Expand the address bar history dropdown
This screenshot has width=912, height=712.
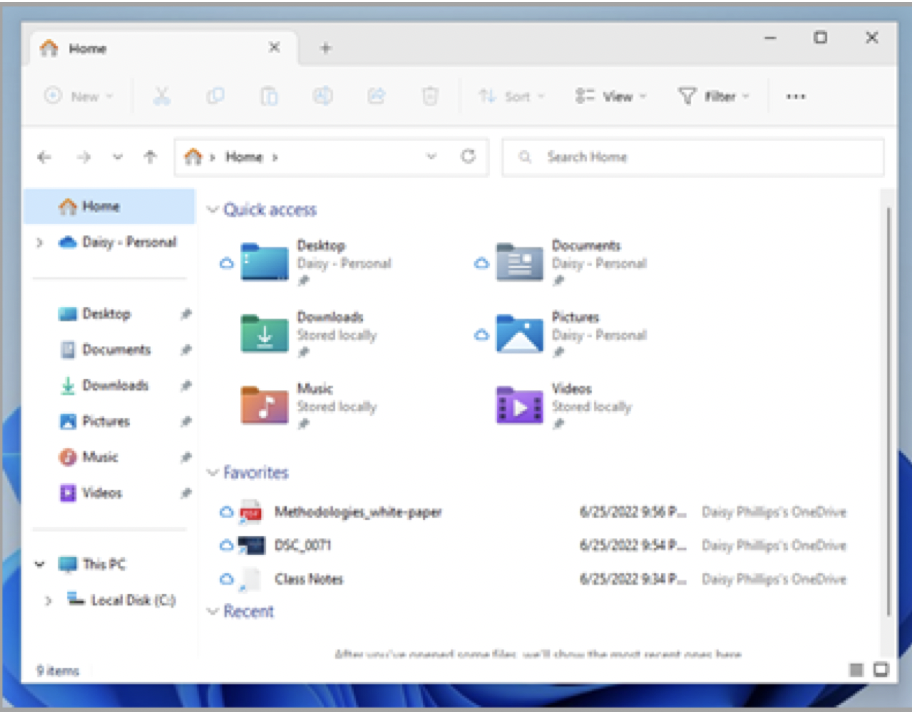(431, 156)
